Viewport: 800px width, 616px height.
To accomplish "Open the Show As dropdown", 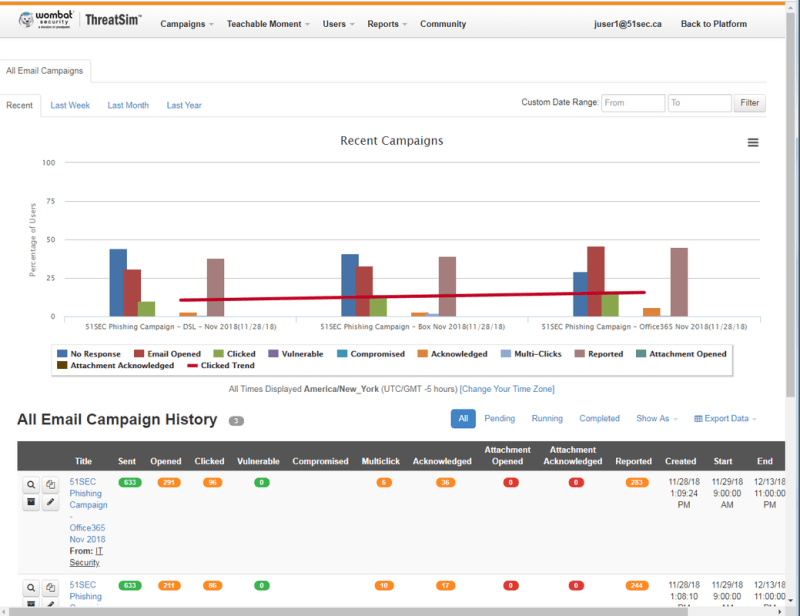I will (x=657, y=418).
